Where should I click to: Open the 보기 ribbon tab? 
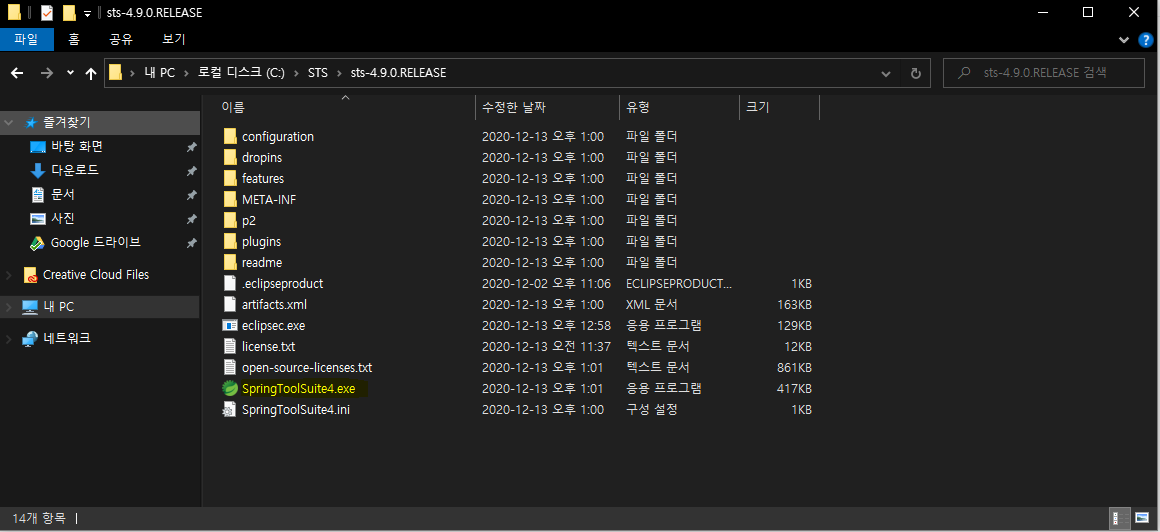(174, 39)
